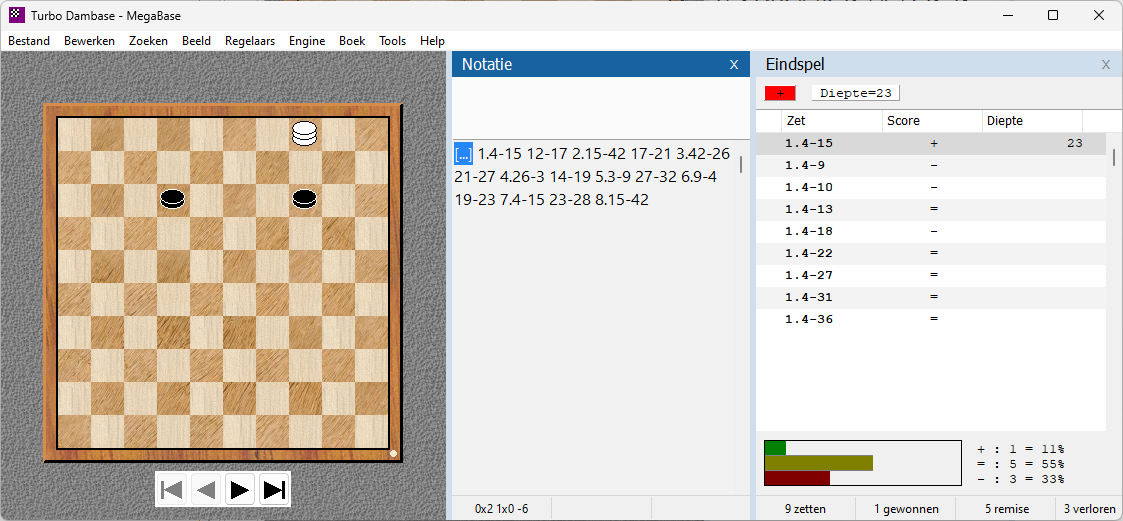Select the right black piece near the king
This screenshot has width=1123, height=521.
click(x=304, y=199)
